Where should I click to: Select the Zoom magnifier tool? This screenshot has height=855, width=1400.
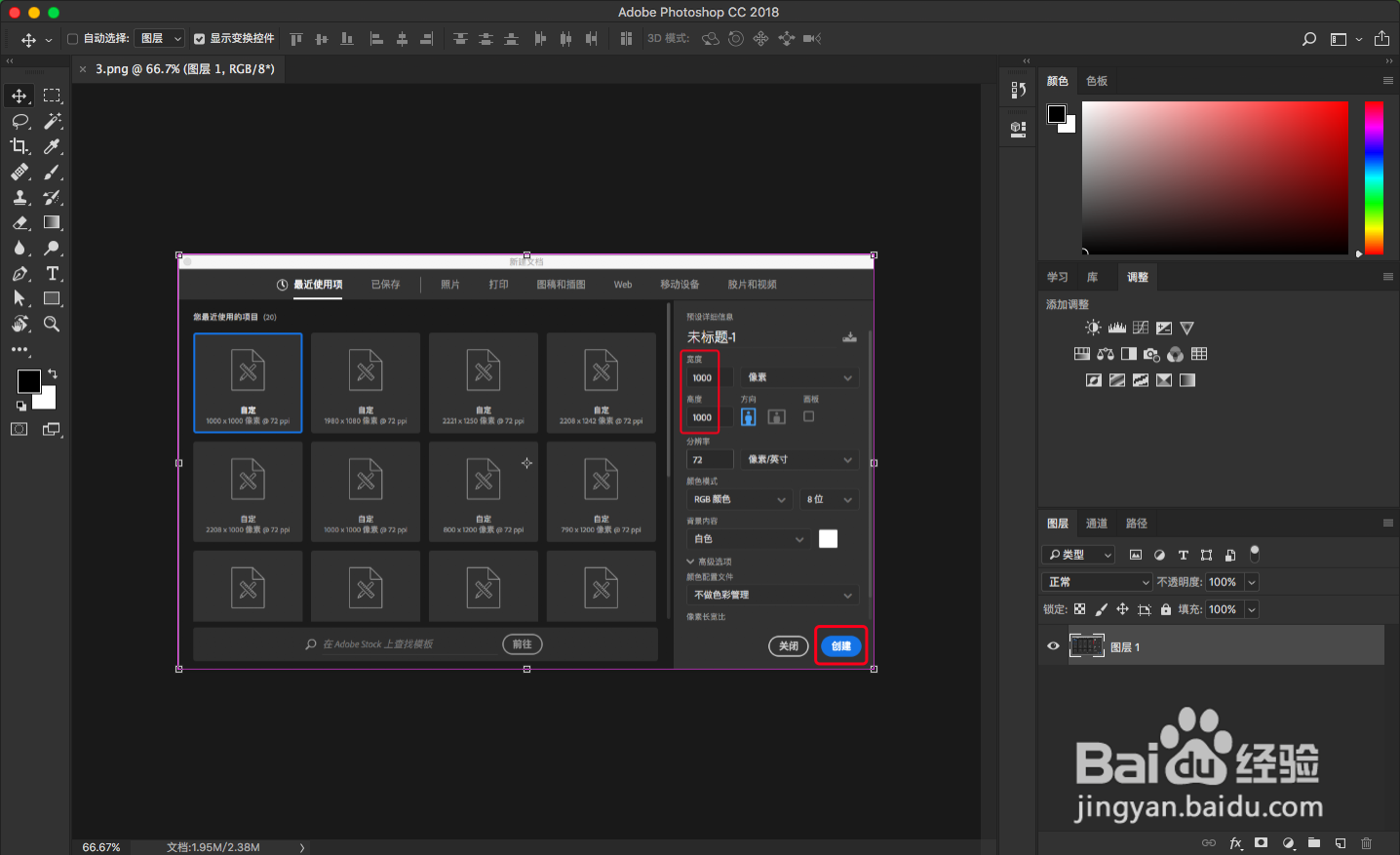click(x=53, y=324)
